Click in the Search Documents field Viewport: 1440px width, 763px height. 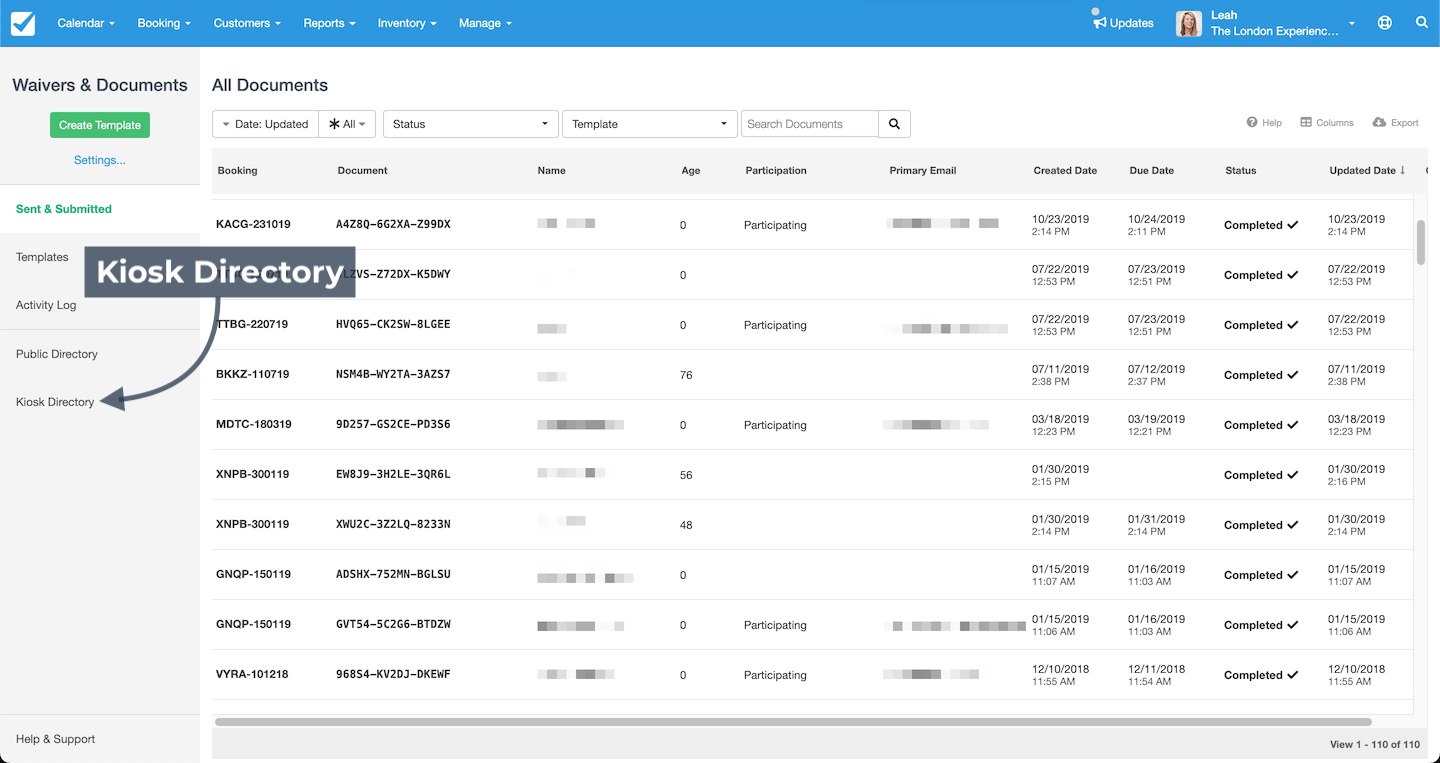tap(809, 124)
